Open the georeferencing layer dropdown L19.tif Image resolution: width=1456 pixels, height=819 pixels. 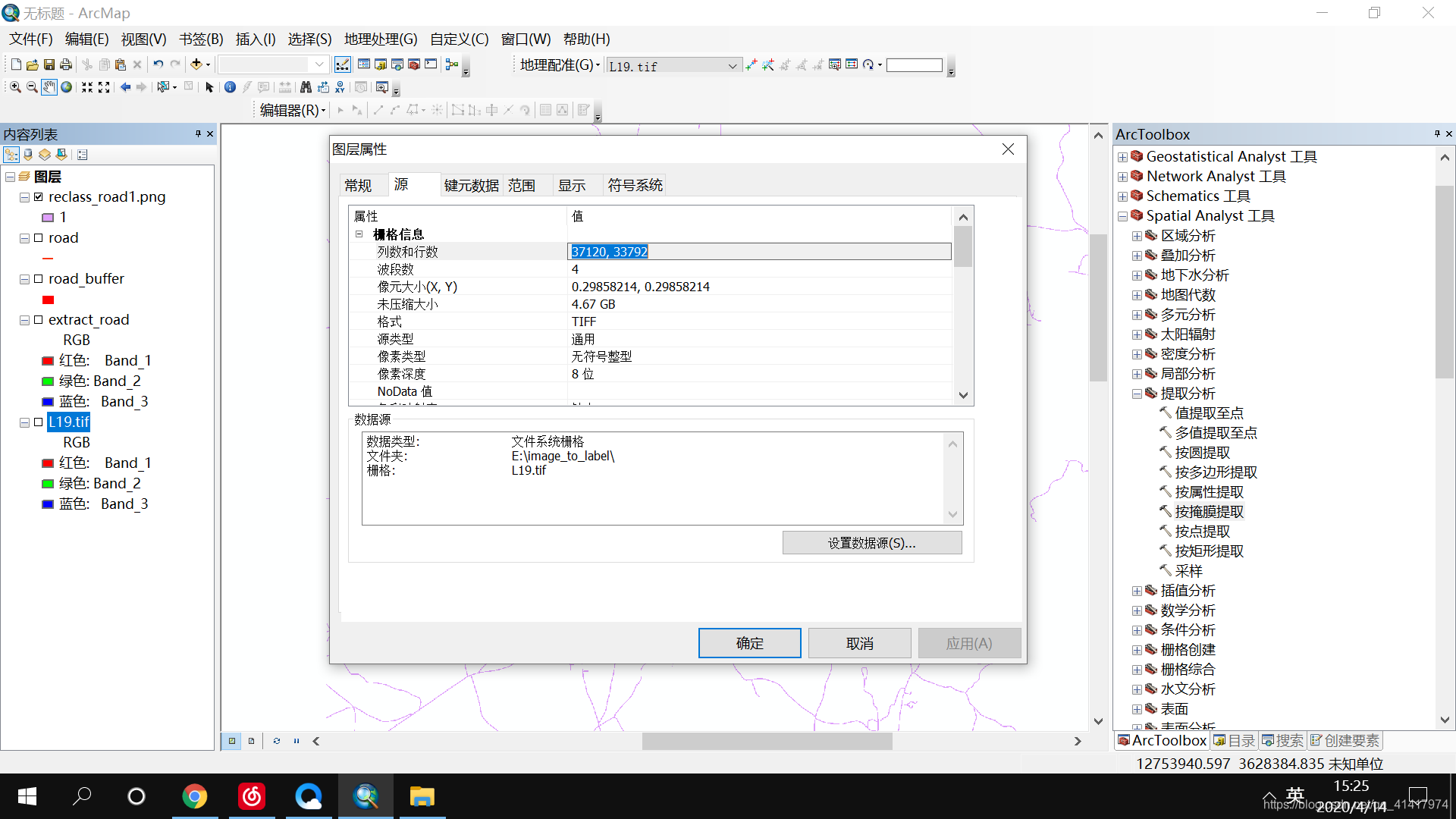[x=732, y=66]
